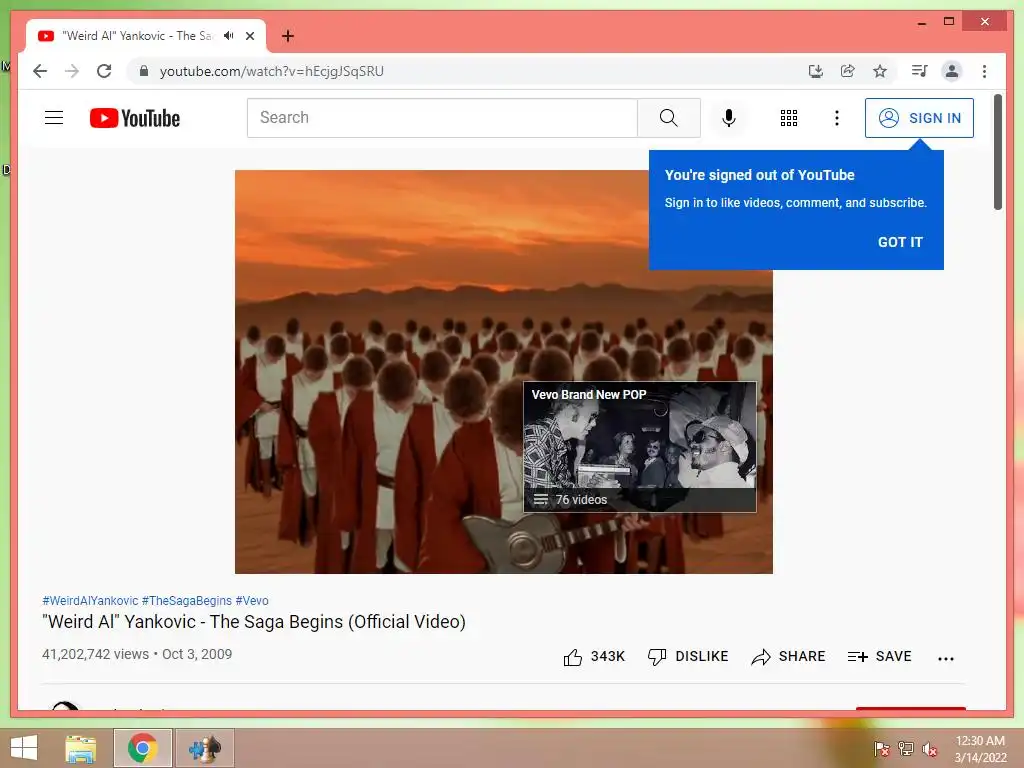Click the share page icon in address bar
The height and width of the screenshot is (768, 1024).
(848, 71)
